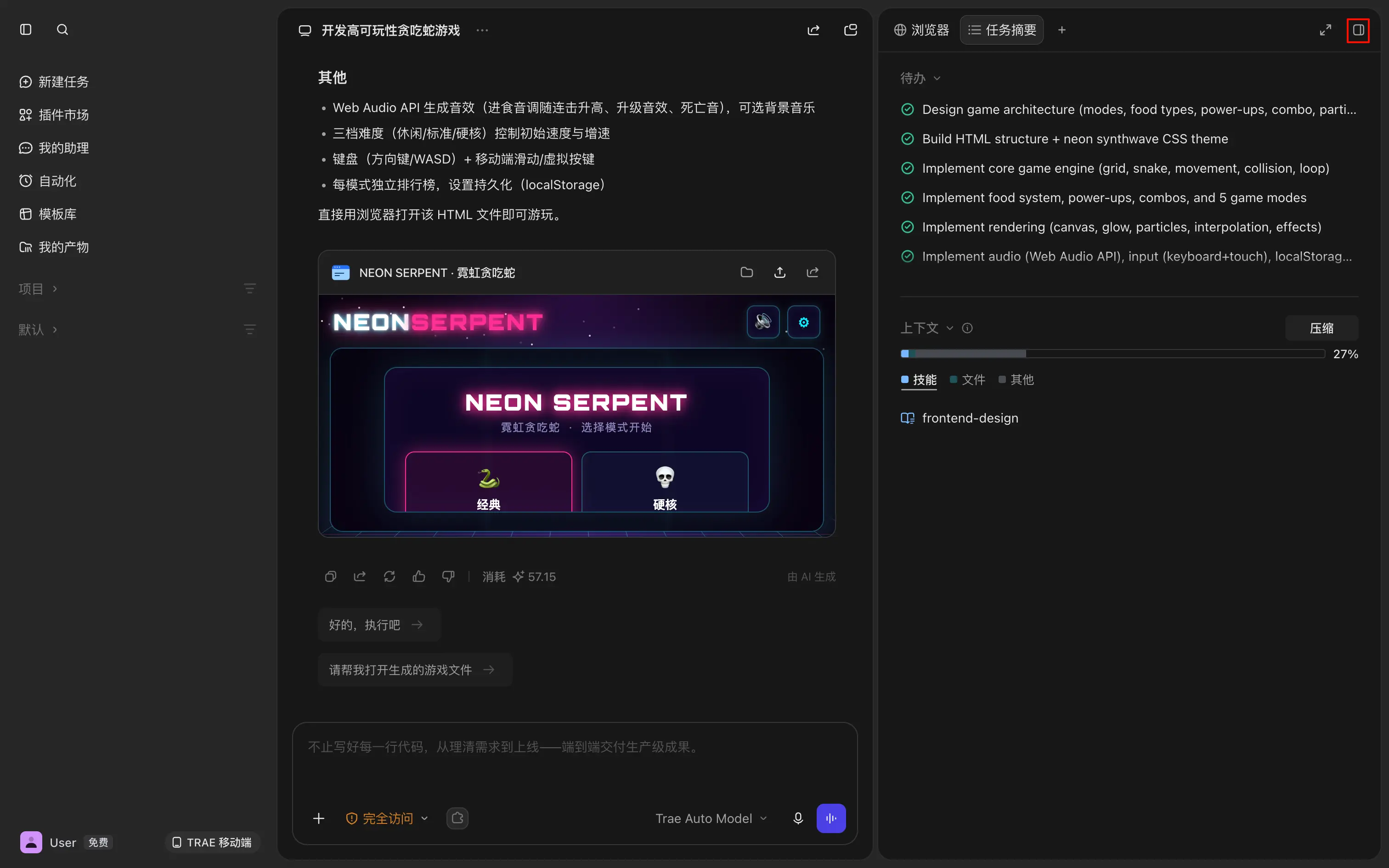Image resolution: width=1389 pixels, height=868 pixels.
Task: Mute sound in the game preview
Action: point(763,321)
